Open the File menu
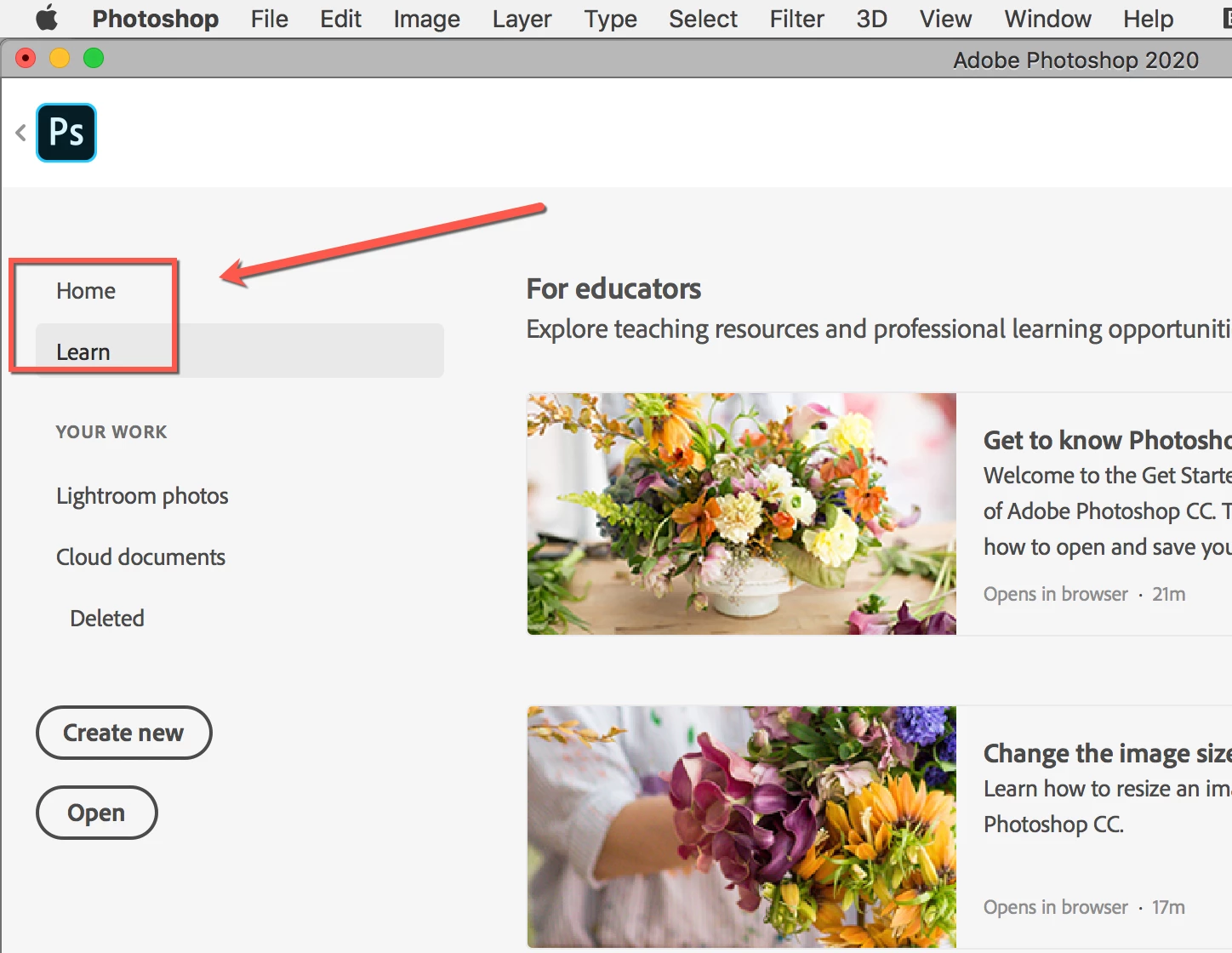This screenshot has width=1232, height=953. 270,19
